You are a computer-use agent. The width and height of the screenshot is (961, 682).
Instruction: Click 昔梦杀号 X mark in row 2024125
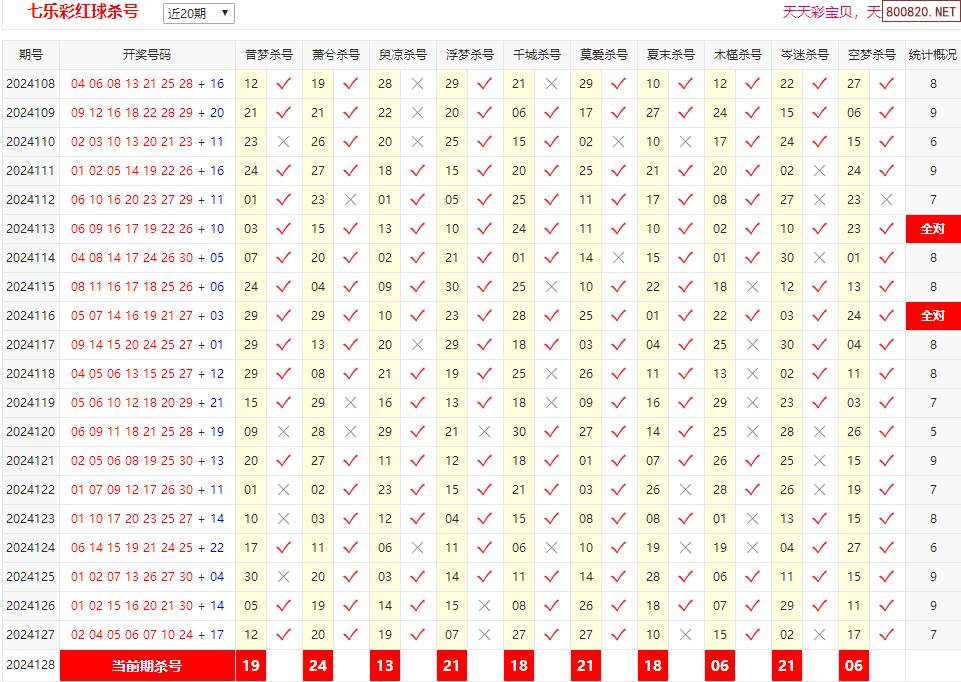283,577
